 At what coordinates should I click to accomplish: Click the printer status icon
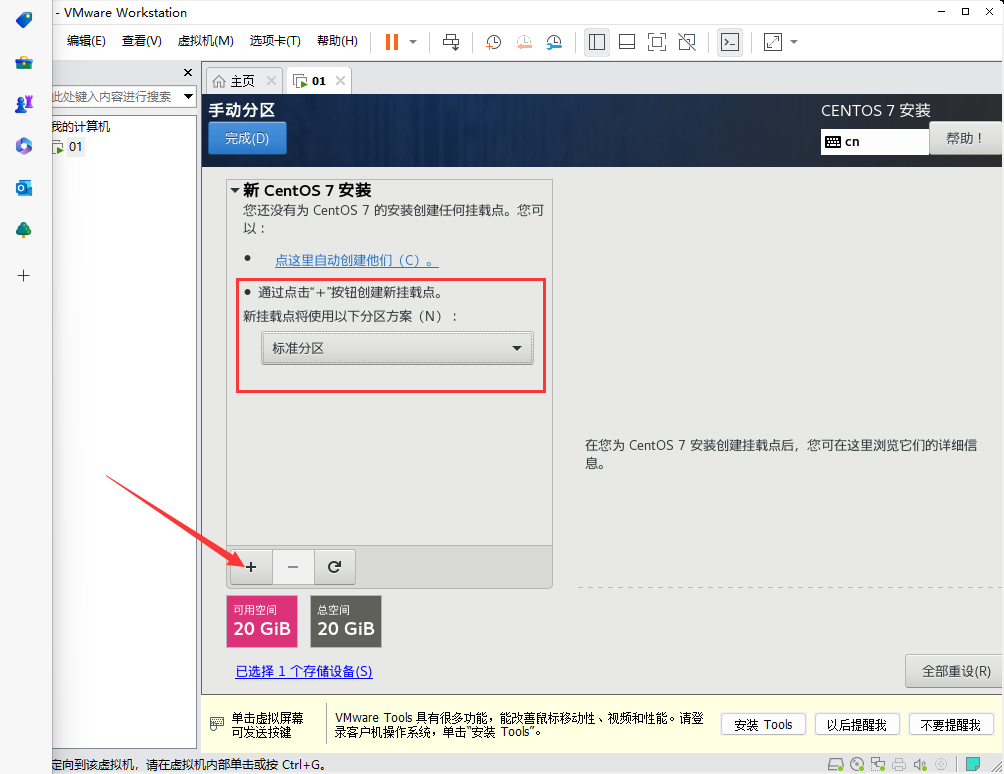point(899,764)
